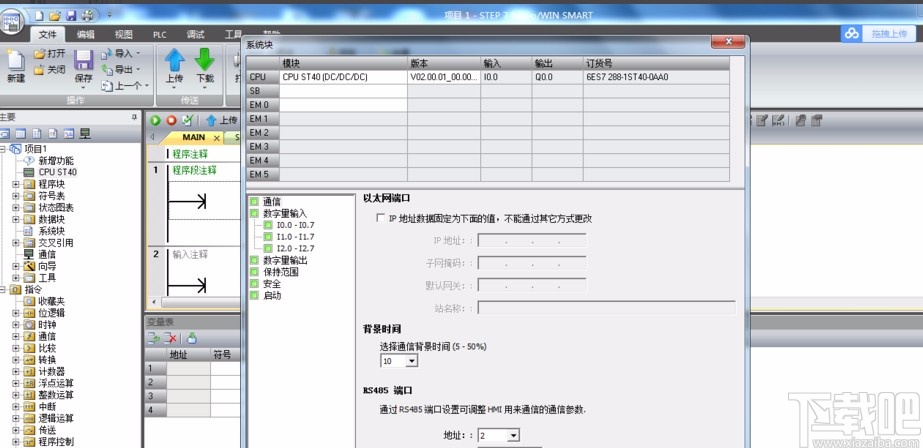
Task: Click the compile checkmark icon in editor toolbar
Action: 187,120
